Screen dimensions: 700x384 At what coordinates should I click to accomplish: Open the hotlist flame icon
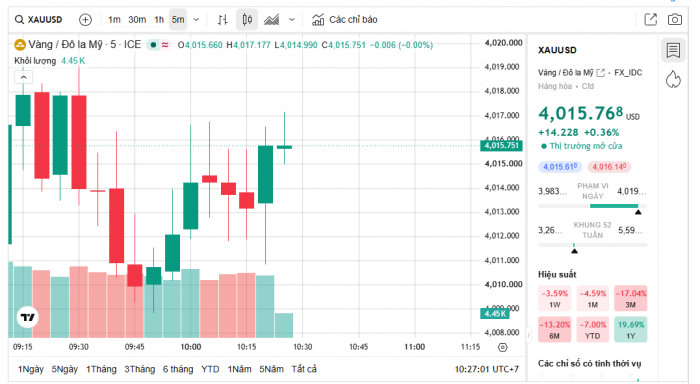673,79
